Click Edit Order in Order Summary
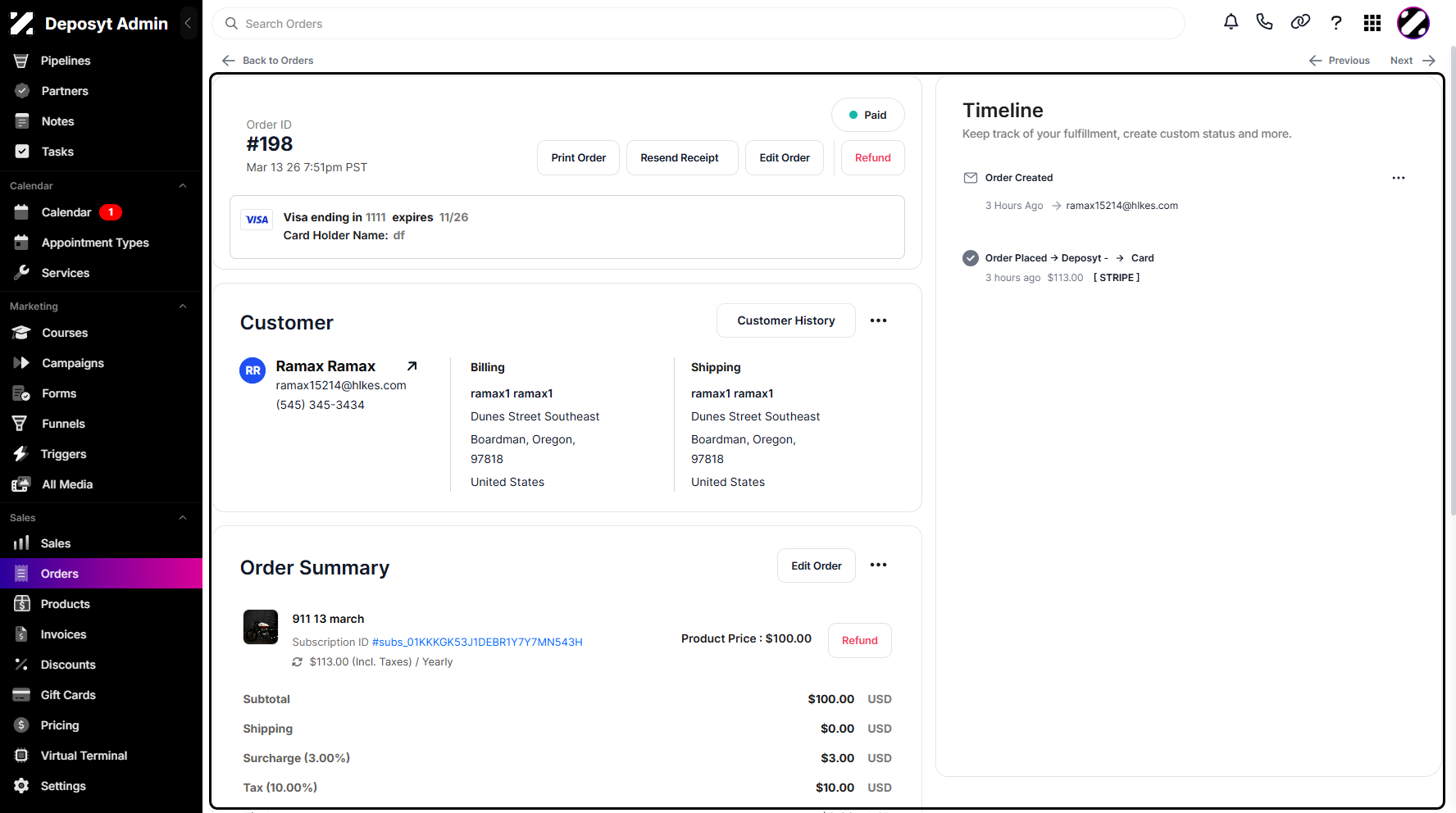Viewport: 1456px width, 813px height. [816, 565]
